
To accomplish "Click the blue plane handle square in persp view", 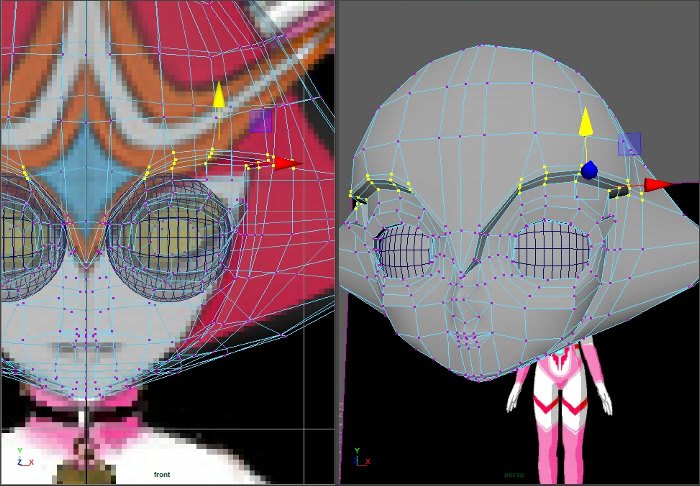I will (x=629, y=144).
